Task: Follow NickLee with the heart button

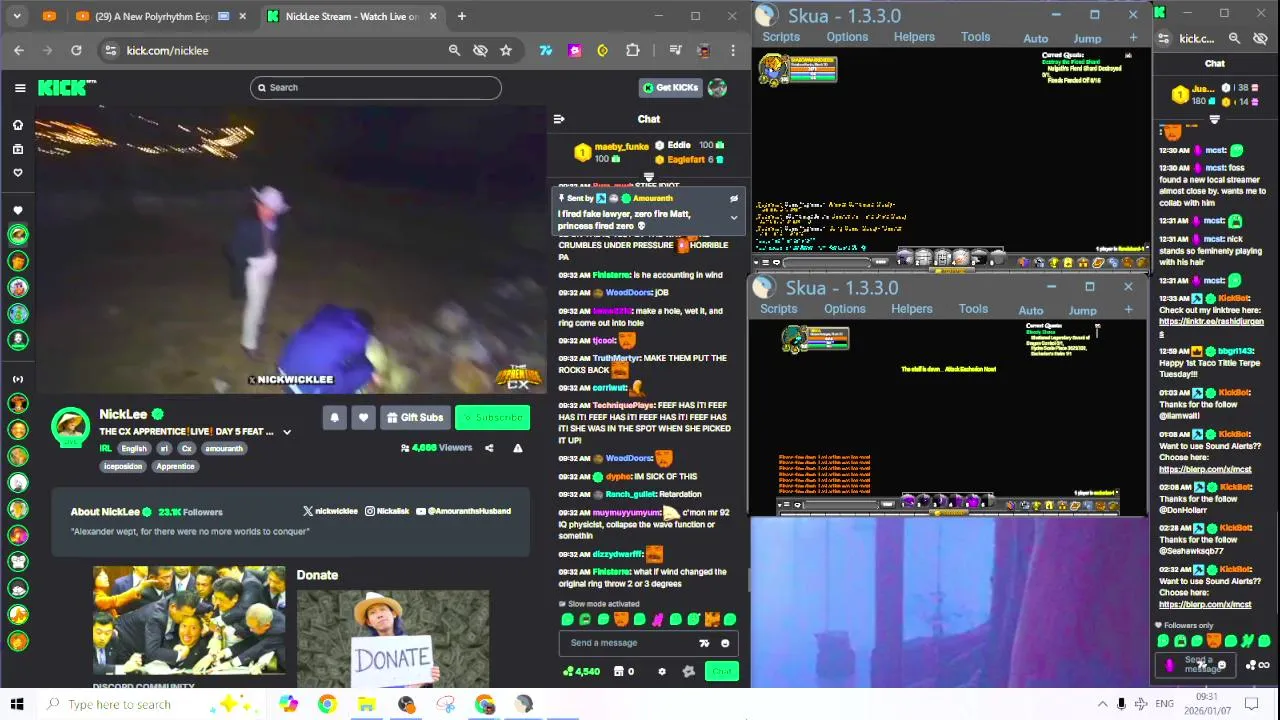Action: coord(364,418)
